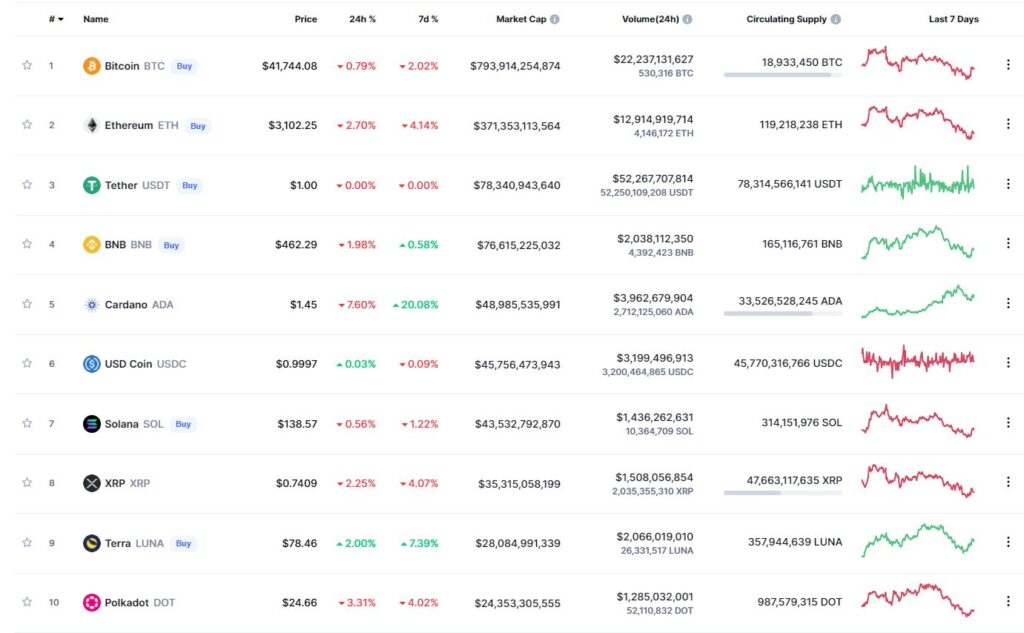
Task: Sort by the Circulating Supply header
Action: (x=786, y=20)
